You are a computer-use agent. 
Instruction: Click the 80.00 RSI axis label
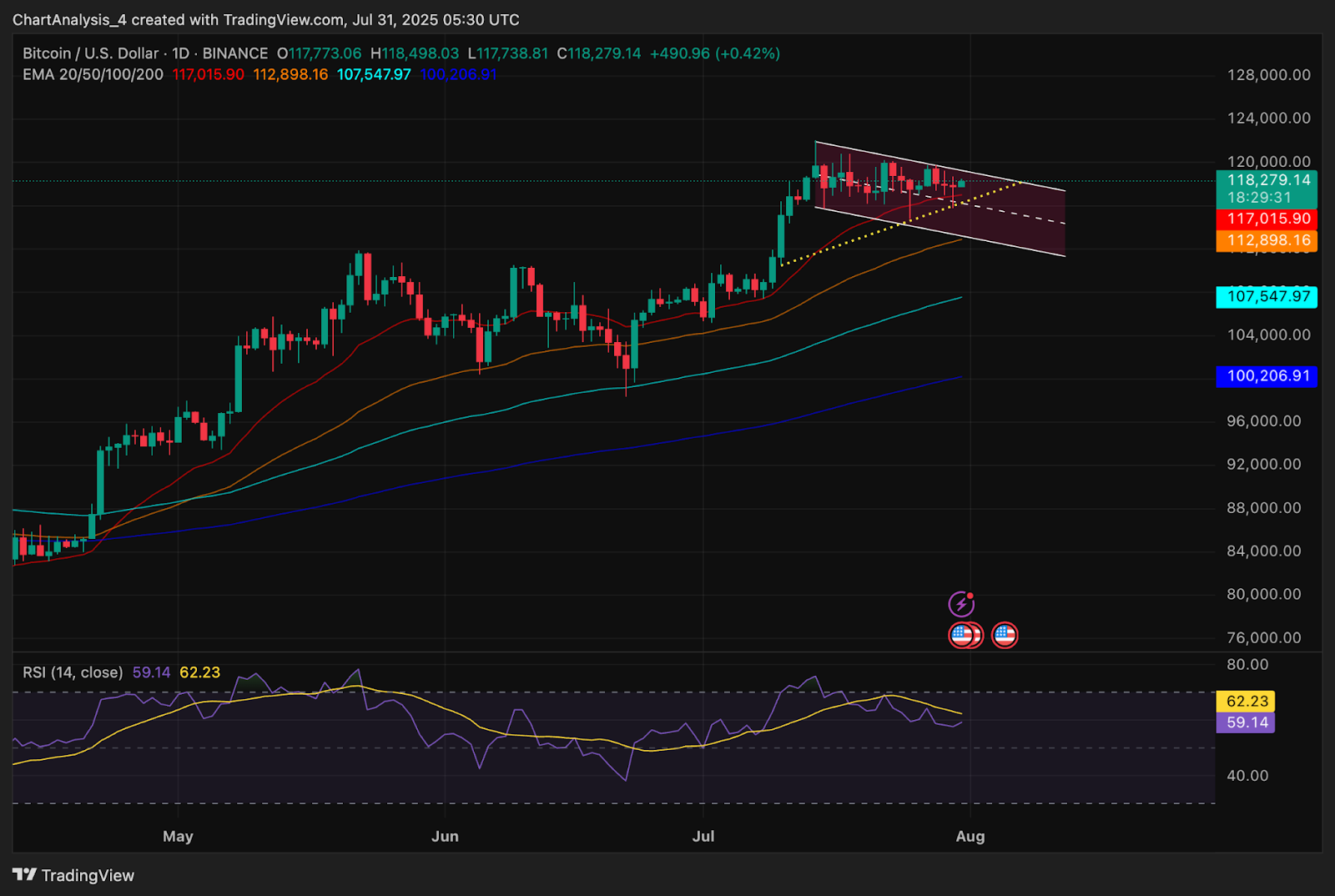pos(1247,665)
